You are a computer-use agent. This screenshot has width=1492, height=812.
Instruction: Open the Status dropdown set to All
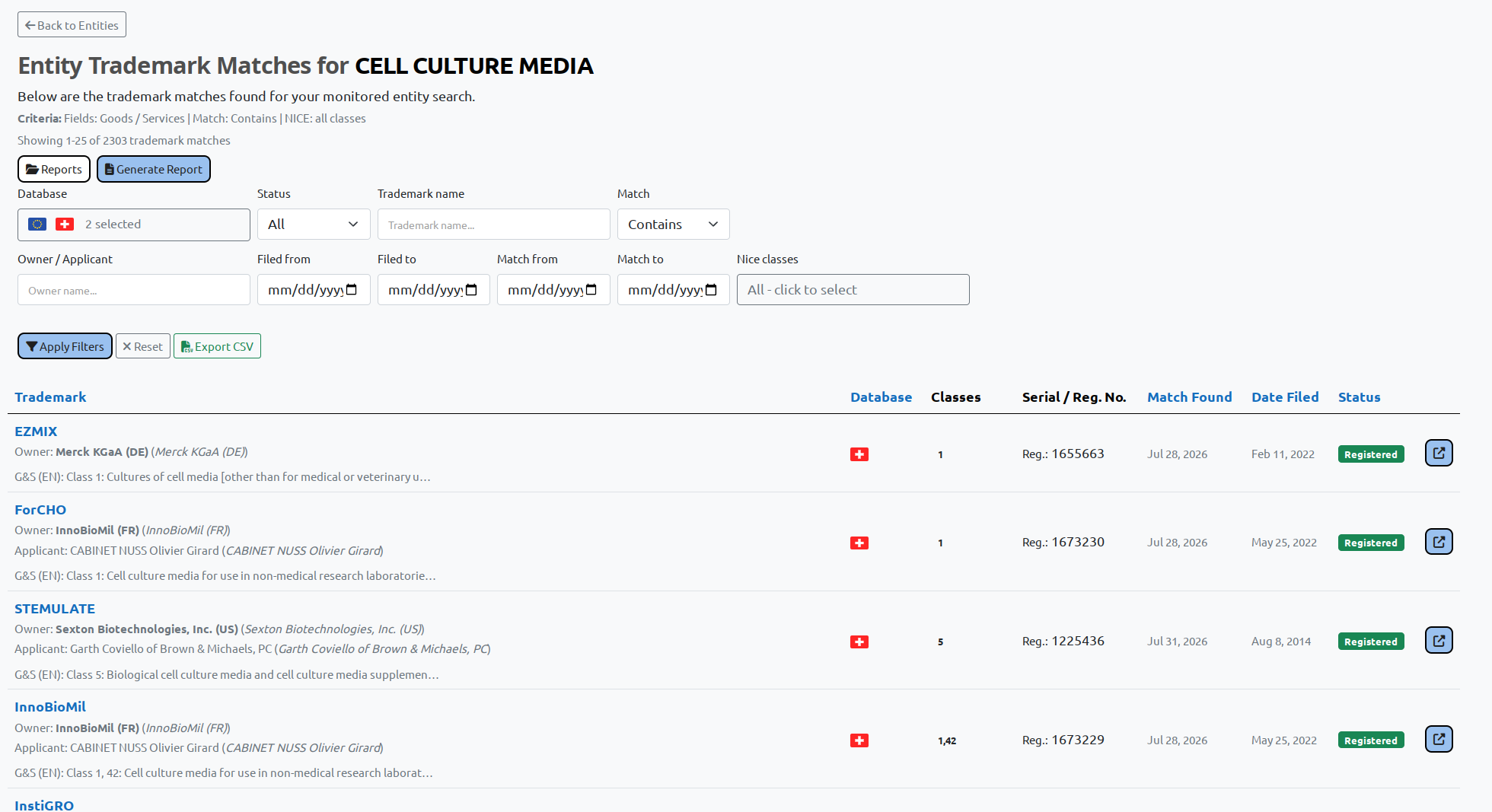tap(314, 224)
